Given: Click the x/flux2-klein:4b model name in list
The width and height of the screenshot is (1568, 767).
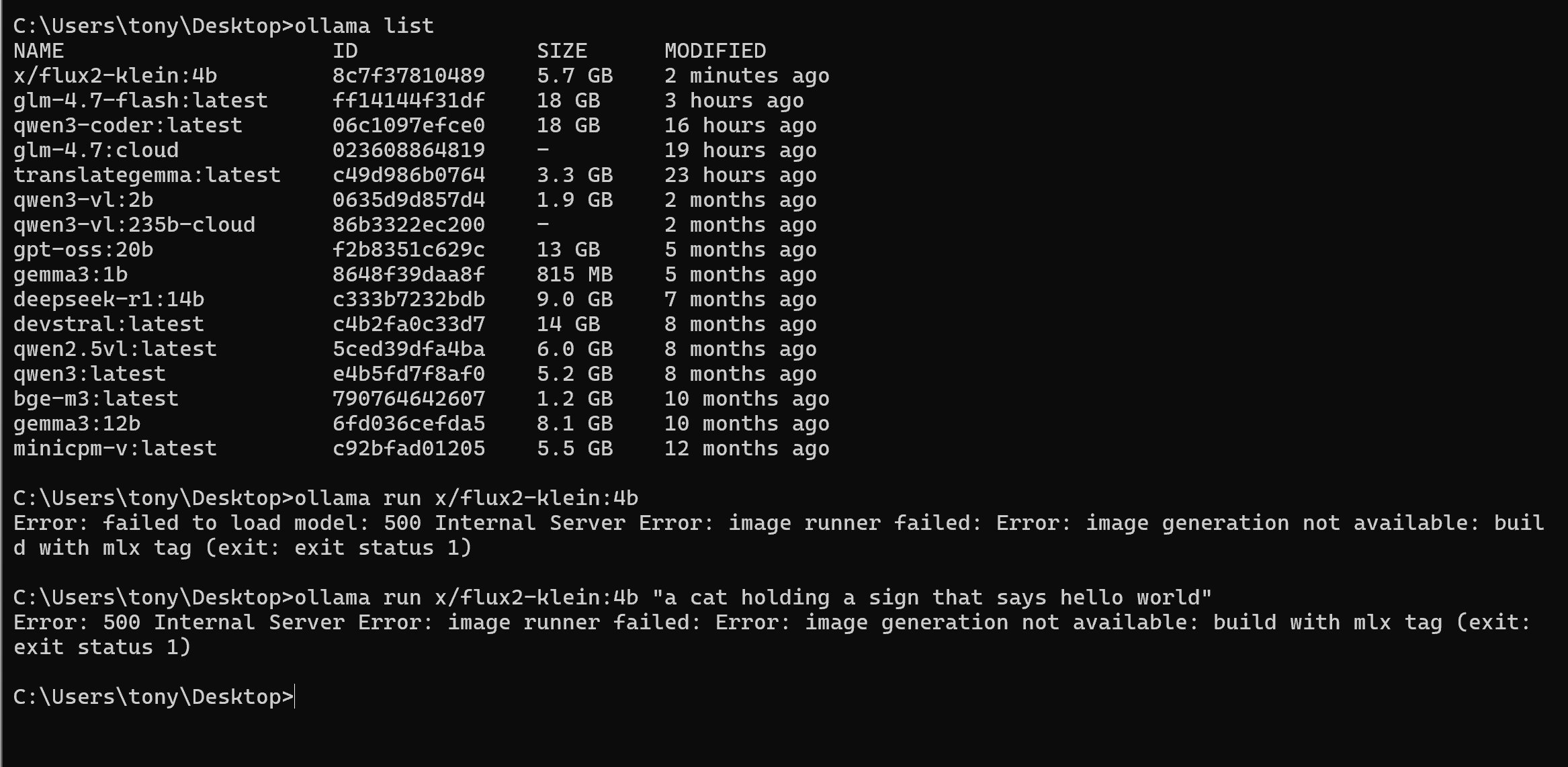Looking at the screenshot, I should [x=115, y=76].
